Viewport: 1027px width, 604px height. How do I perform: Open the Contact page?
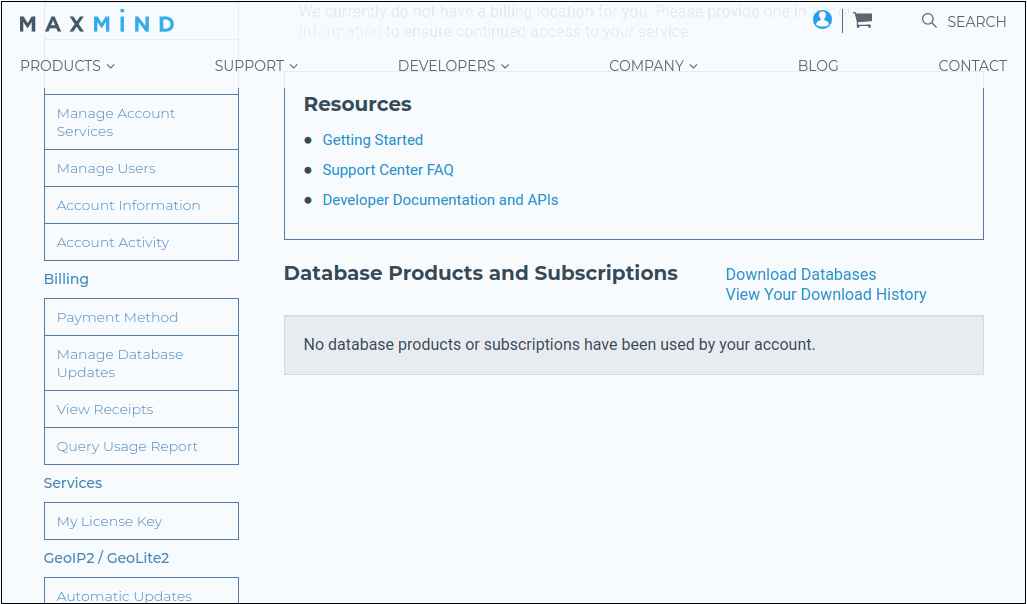tap(972, 66)
